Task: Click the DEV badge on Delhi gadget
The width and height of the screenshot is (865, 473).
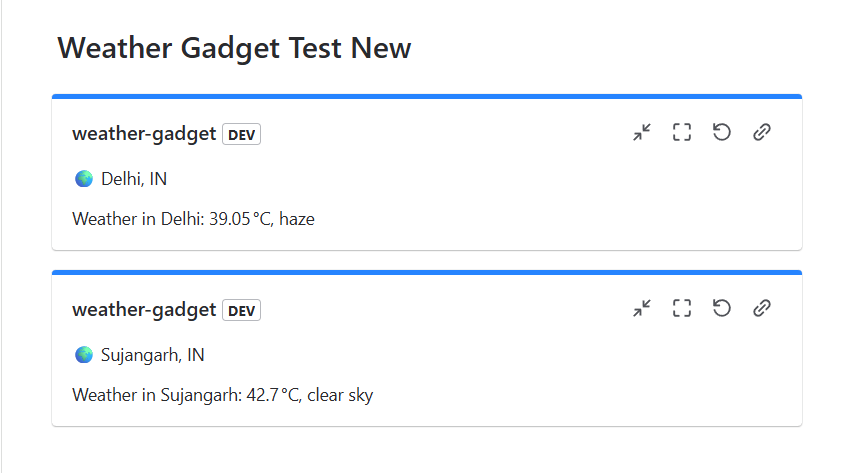Action: coord(241,134)
